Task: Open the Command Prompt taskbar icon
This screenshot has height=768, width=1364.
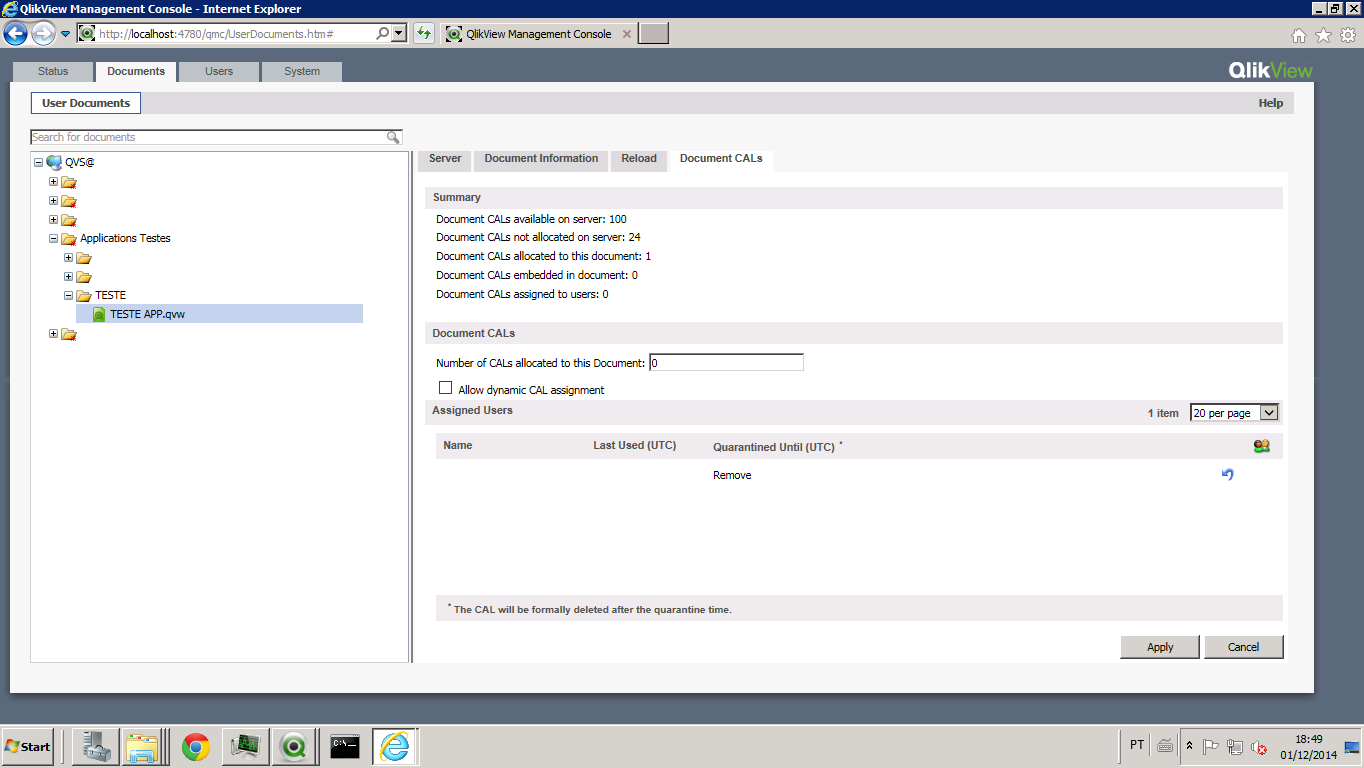Action: tap(345, 747)
